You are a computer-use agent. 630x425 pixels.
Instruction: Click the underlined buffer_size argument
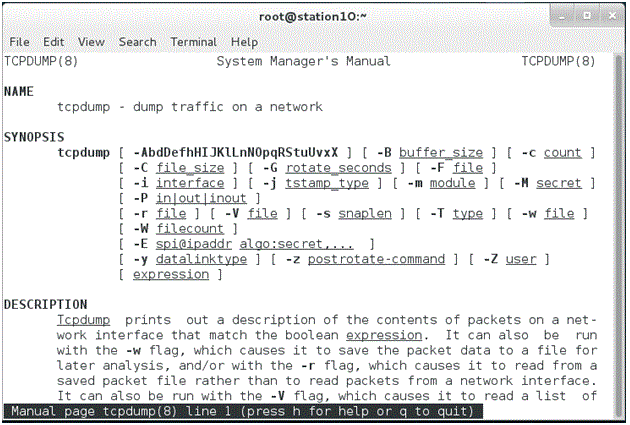pyautogui.click(x=441, y=153)
